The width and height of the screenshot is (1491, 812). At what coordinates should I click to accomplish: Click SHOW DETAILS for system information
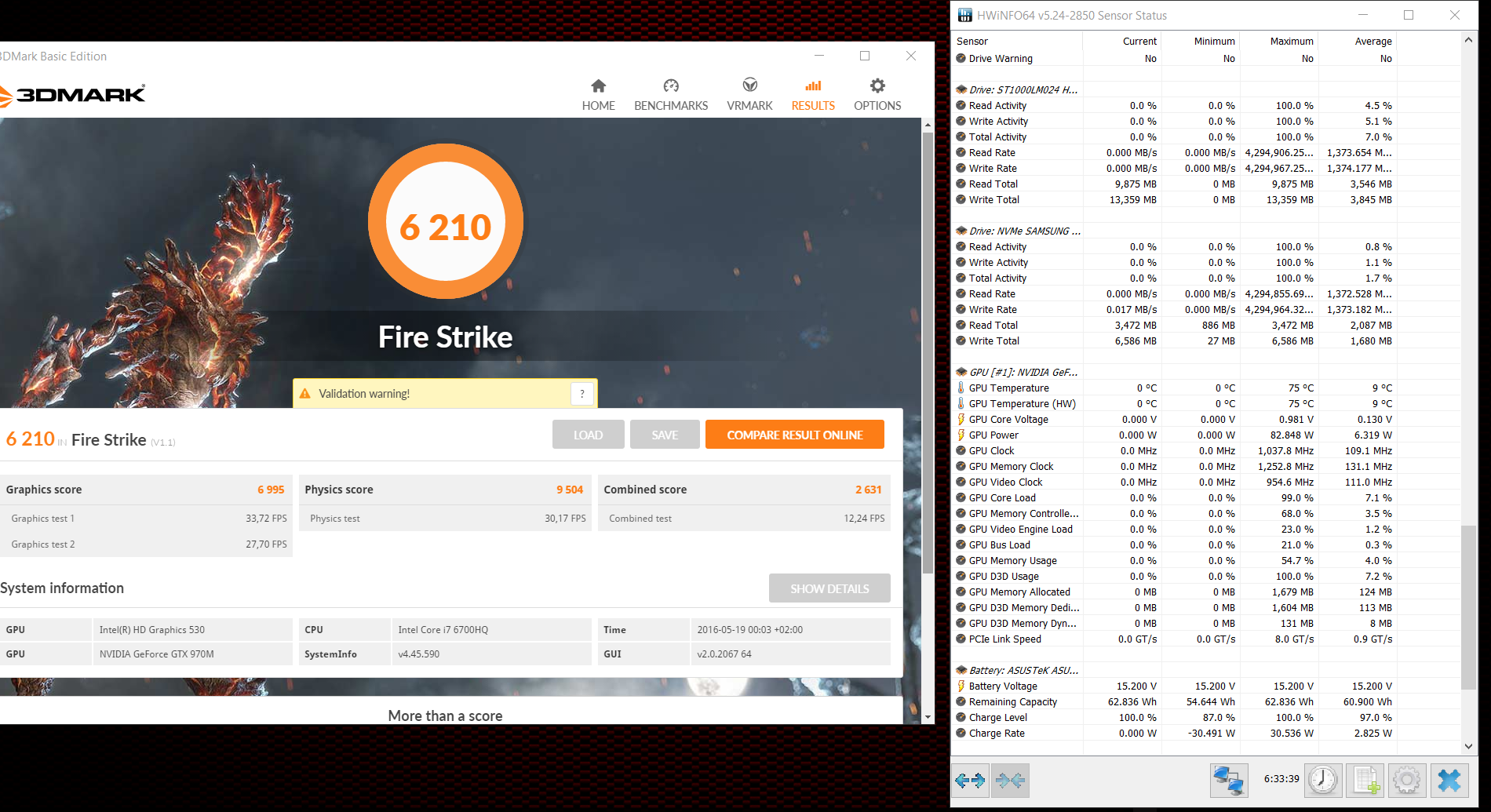click(x=829, y=588)
